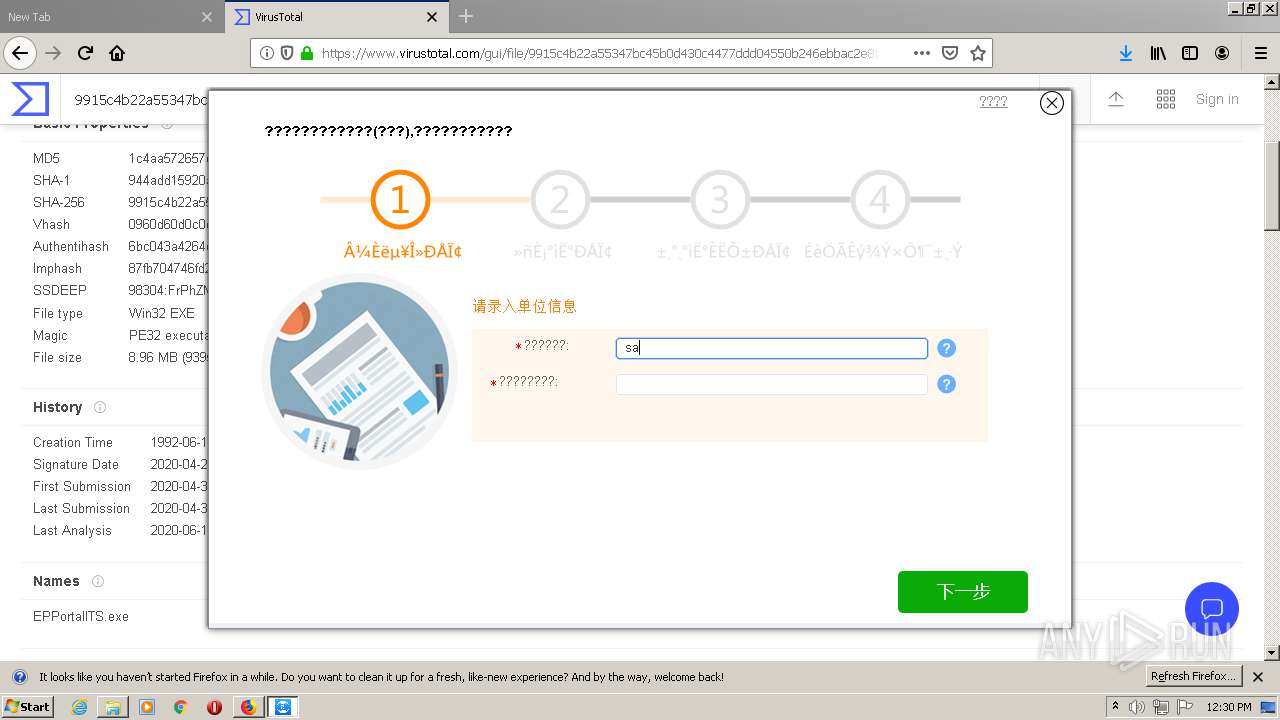The height and width of the screenshot is (720, 1280).
Task: Focus the input field containing 'sa'
Action: [x=772, y=348]
